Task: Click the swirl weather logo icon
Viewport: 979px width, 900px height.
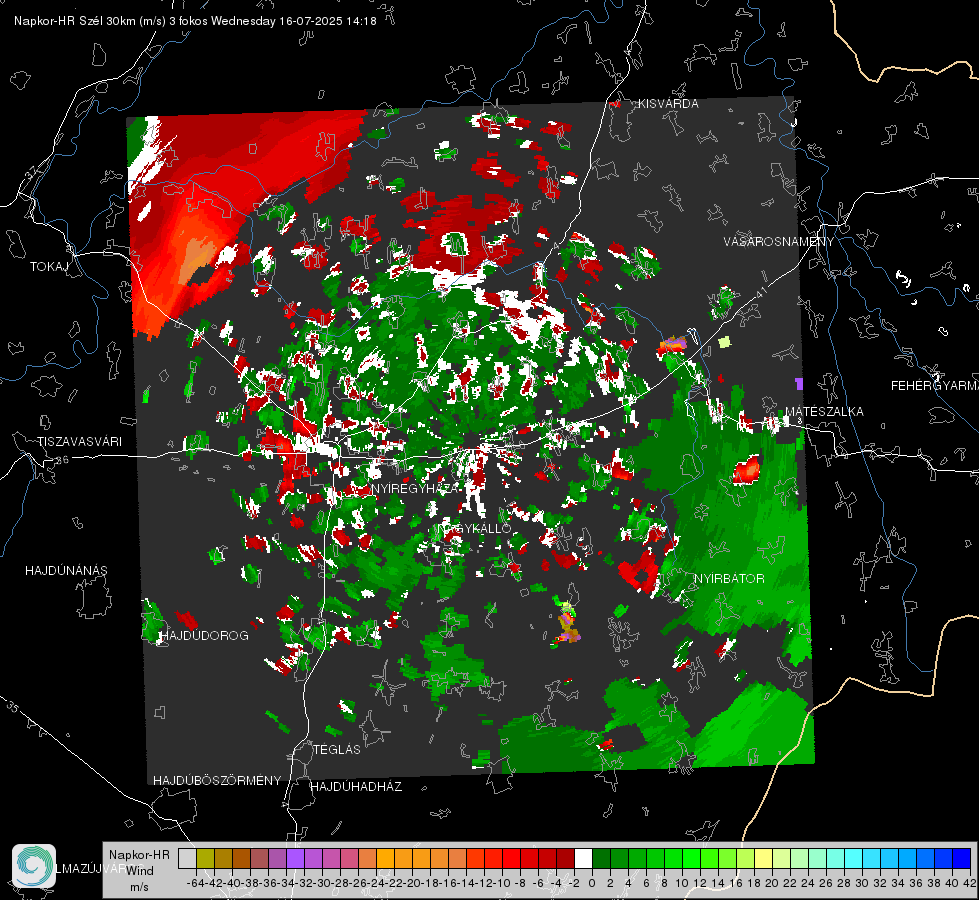Action: point(34,866)
